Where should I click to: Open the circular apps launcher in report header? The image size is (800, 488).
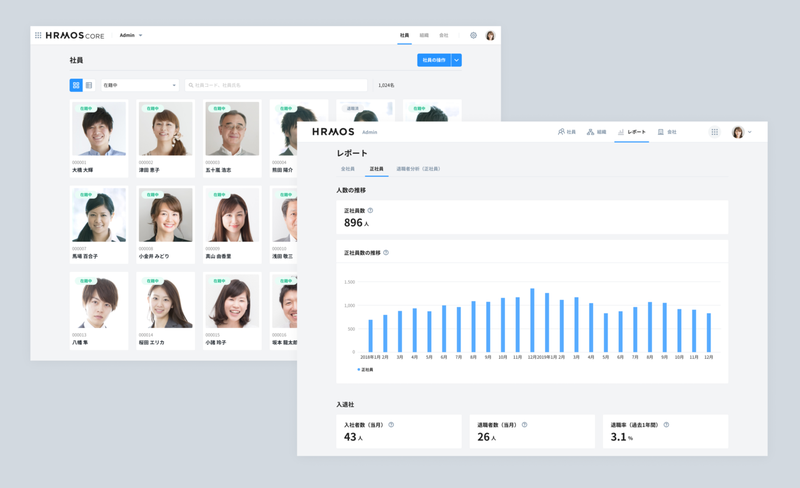[714, 132]
